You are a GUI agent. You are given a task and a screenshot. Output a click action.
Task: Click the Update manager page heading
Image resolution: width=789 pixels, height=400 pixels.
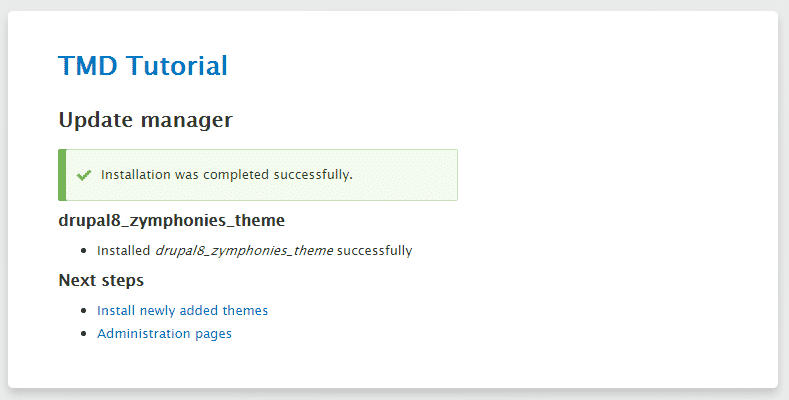[x=145, y=120]
